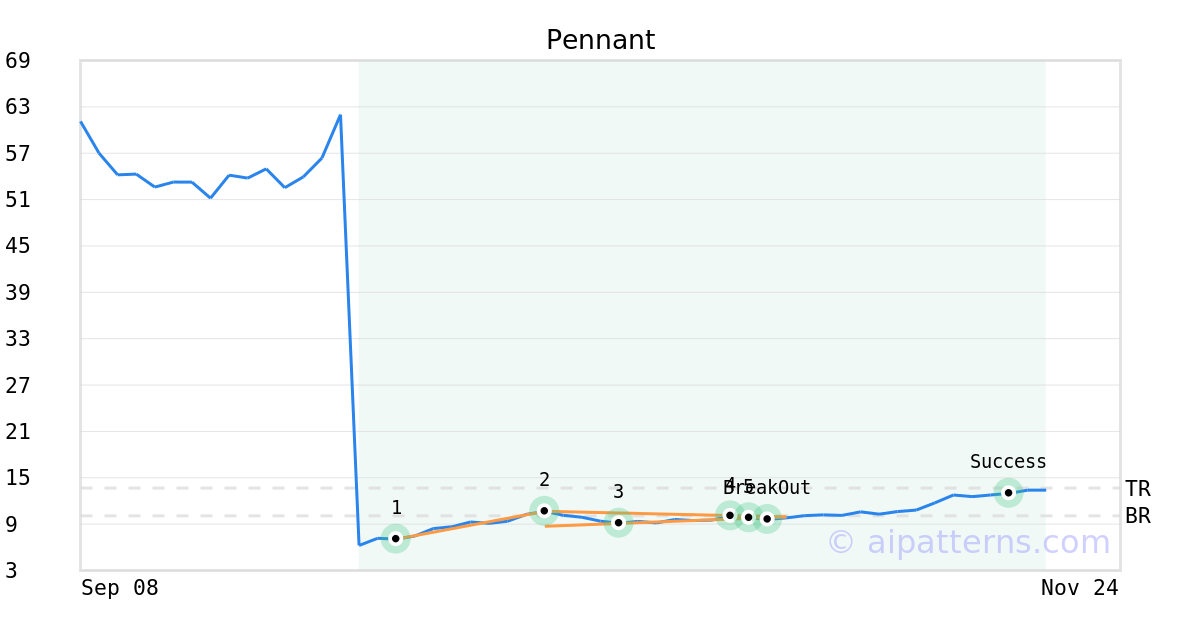The image size is (1200, 630).
Task: Click the Success text label
Action: [x=1008, y=462]
